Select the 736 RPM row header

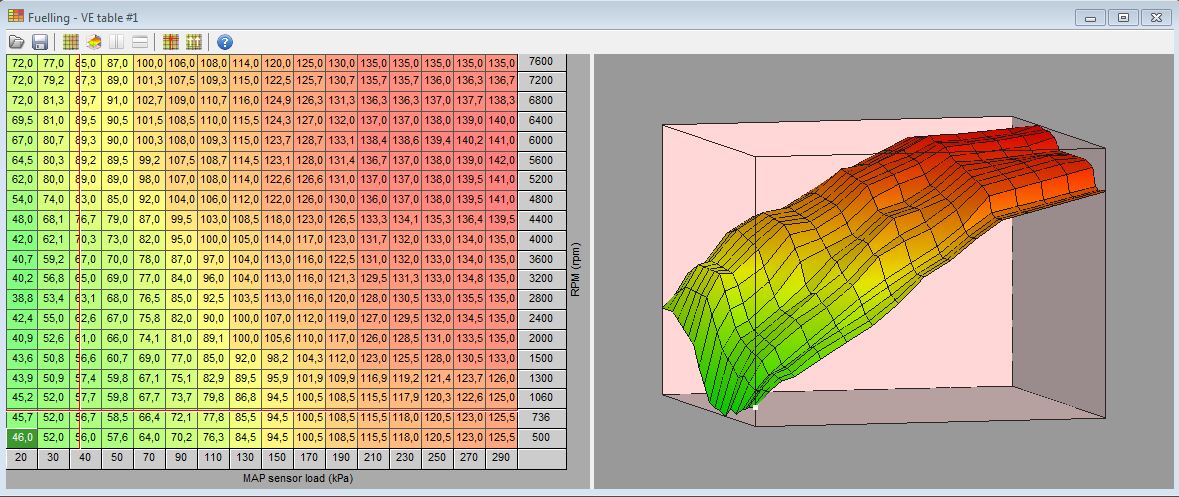541,418
